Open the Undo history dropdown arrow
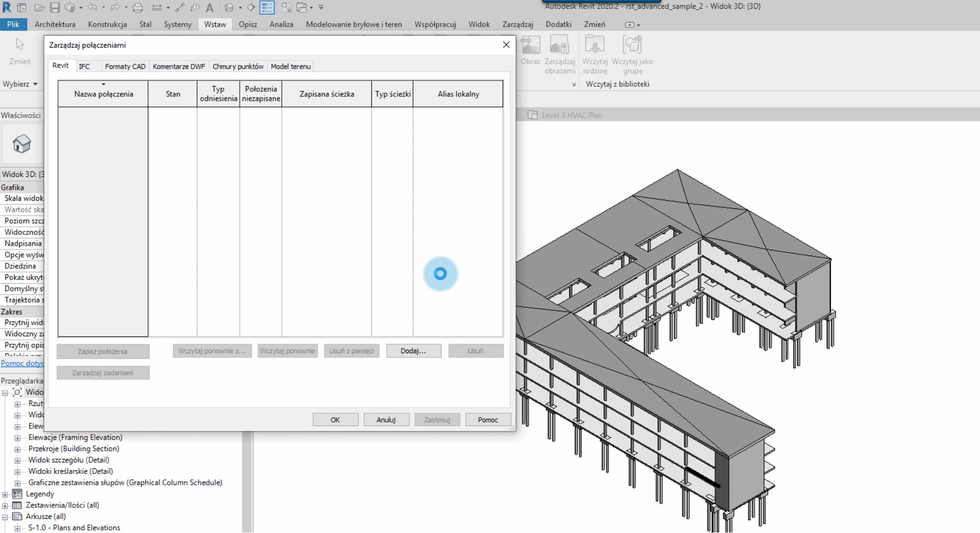980x533 pixels. 103,8
